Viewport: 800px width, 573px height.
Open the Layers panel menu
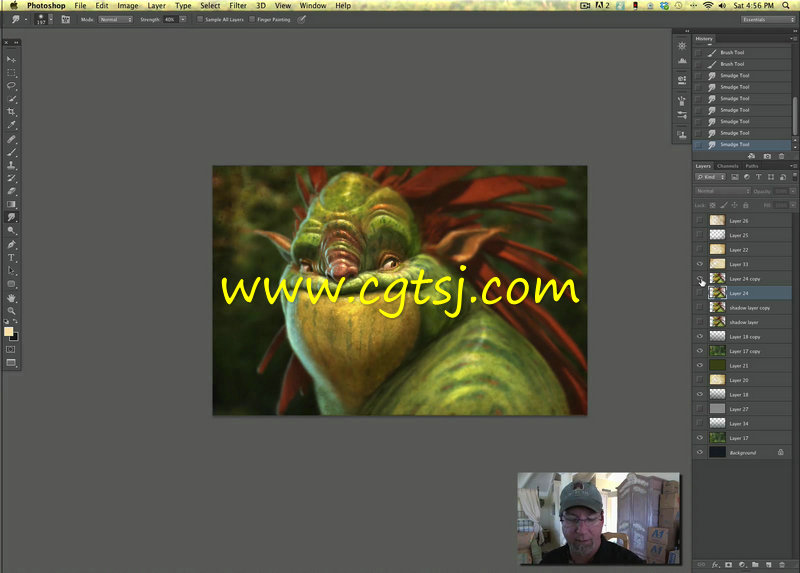pyautogui.click(x=793, y=166)
